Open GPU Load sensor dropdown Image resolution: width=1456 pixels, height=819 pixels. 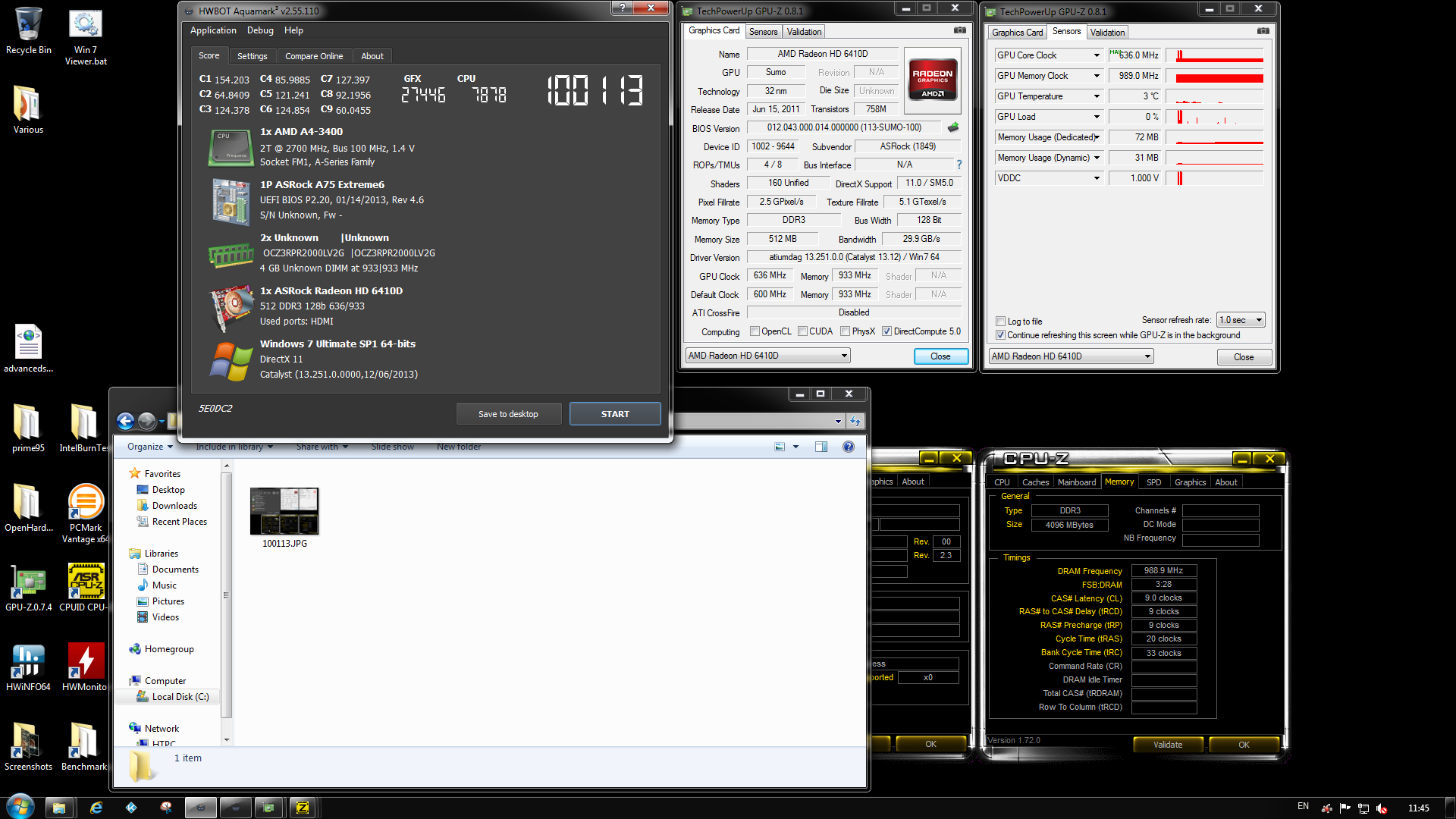(1097, 117)
